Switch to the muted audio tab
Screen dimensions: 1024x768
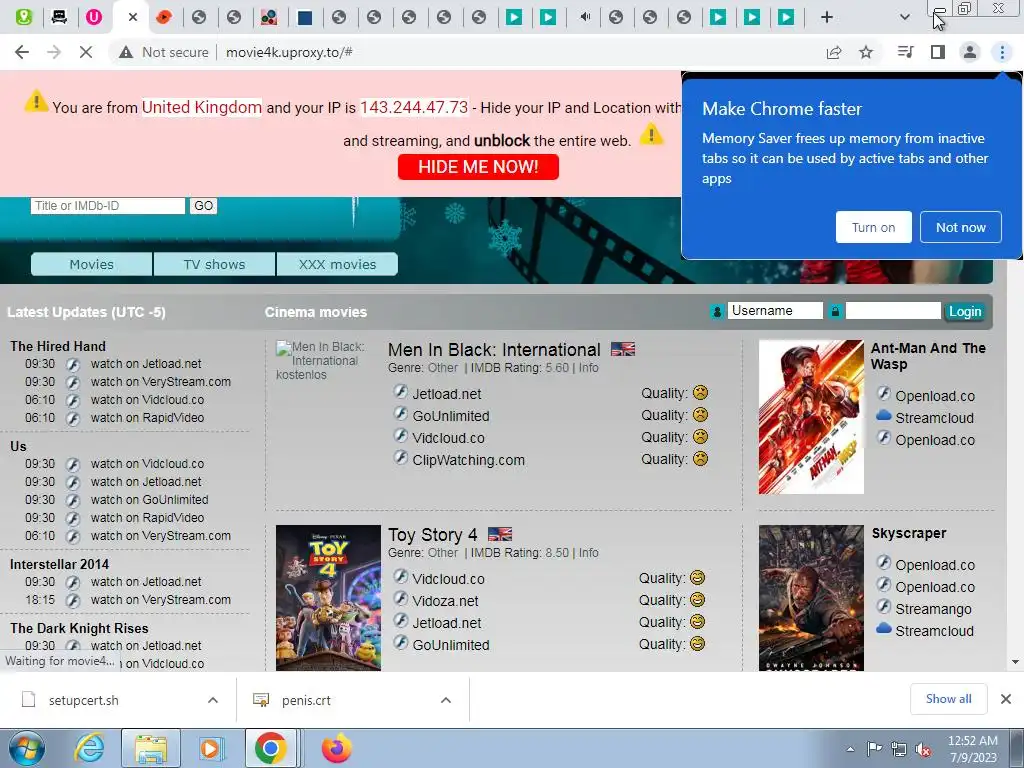[584, 17]
